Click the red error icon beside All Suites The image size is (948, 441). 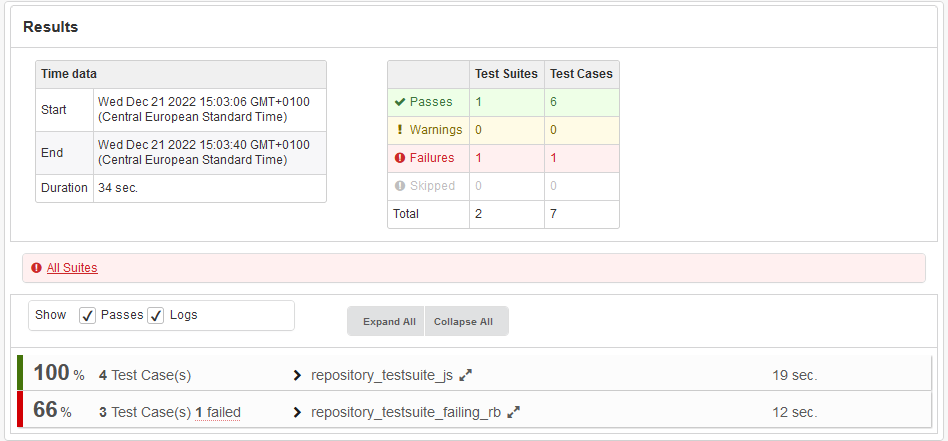[x=36, y=268]
